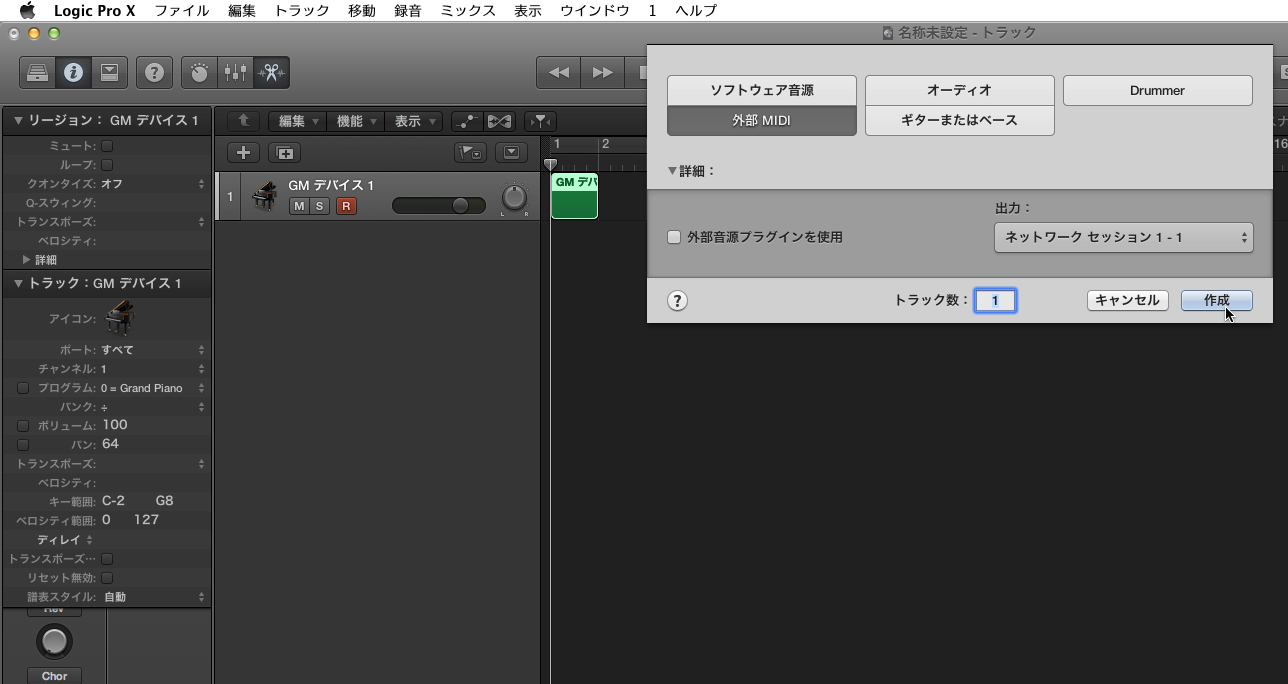Mute the GM デバイス 1 track
Image resolution: width=1288 pixels, height=684 pixels.
pyautogui.click(x=298, y=206)
